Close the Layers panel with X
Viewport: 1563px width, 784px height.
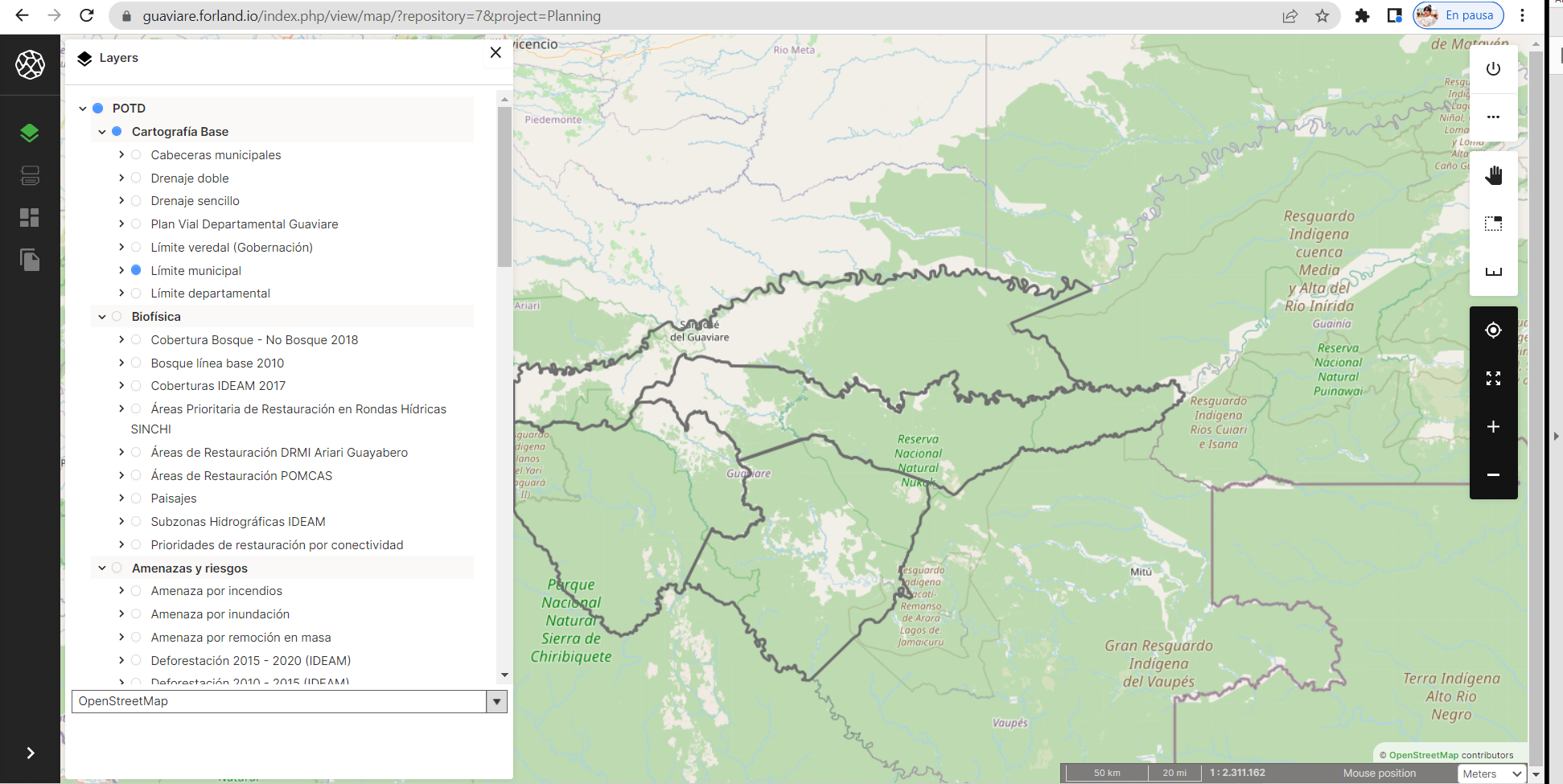(x=496, y=52)
